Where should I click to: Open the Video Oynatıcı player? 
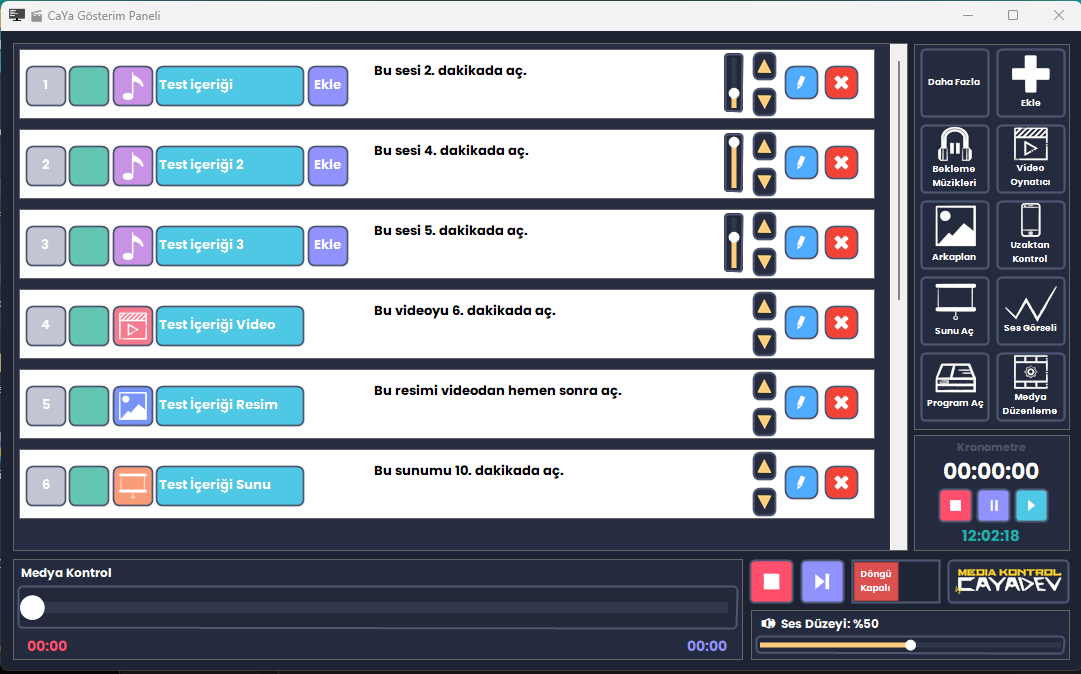[1030, 158]
